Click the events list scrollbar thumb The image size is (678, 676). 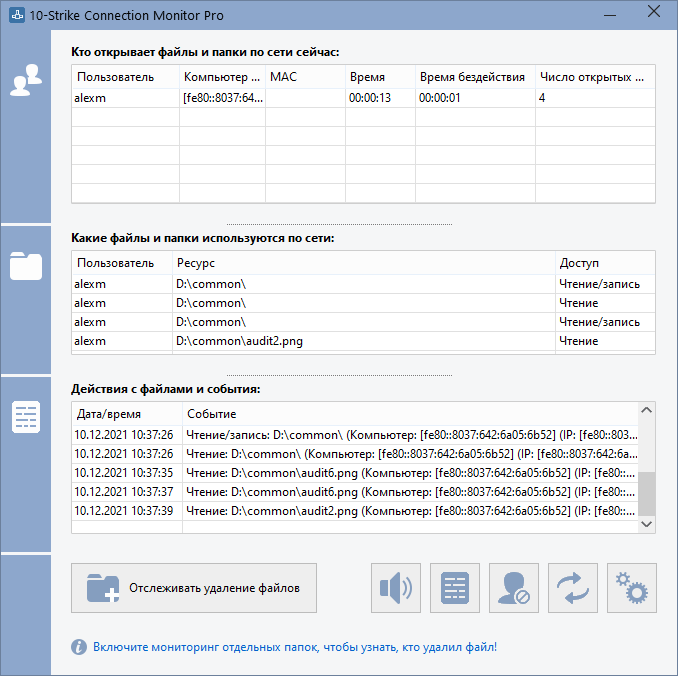pyautogui.click(x=646, y=494)
